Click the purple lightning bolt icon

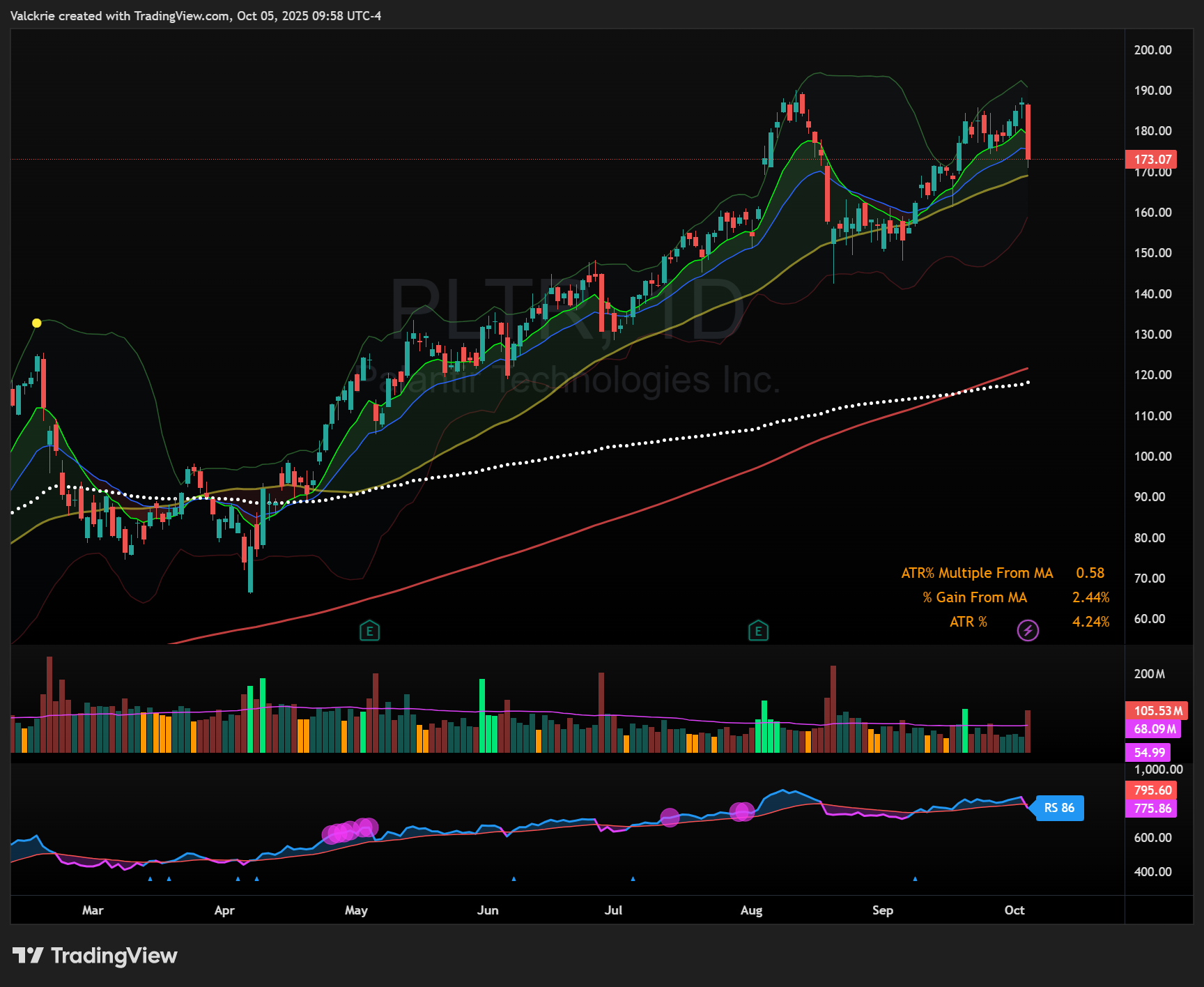(1028, 631)
